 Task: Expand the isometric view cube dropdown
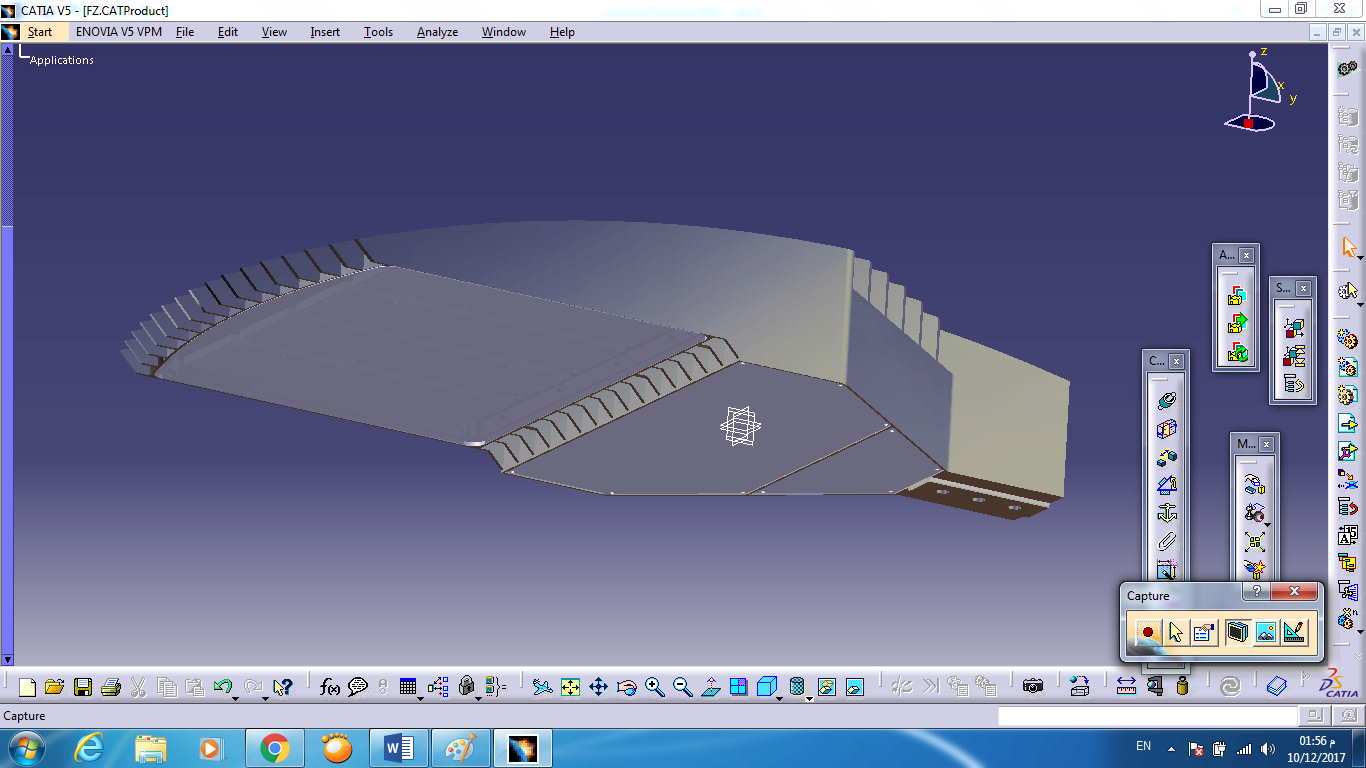tap(780, 697)
